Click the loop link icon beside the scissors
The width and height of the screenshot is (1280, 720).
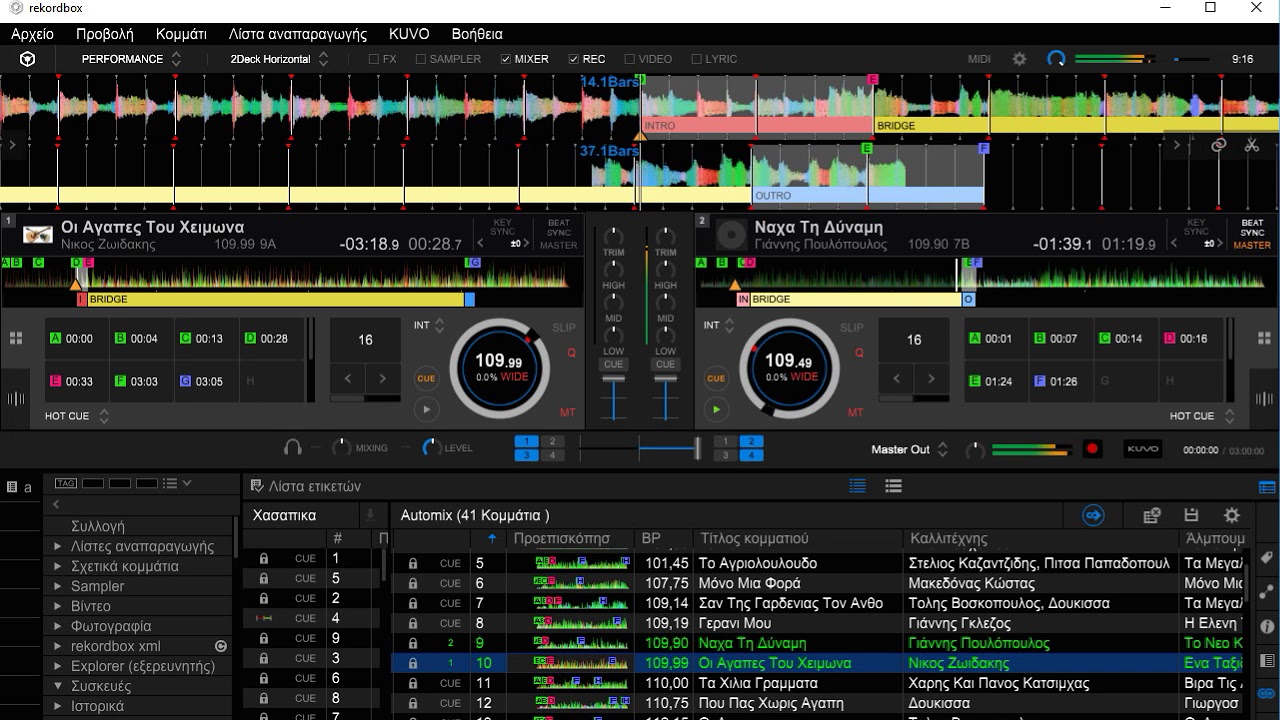tap(1218, 145)
